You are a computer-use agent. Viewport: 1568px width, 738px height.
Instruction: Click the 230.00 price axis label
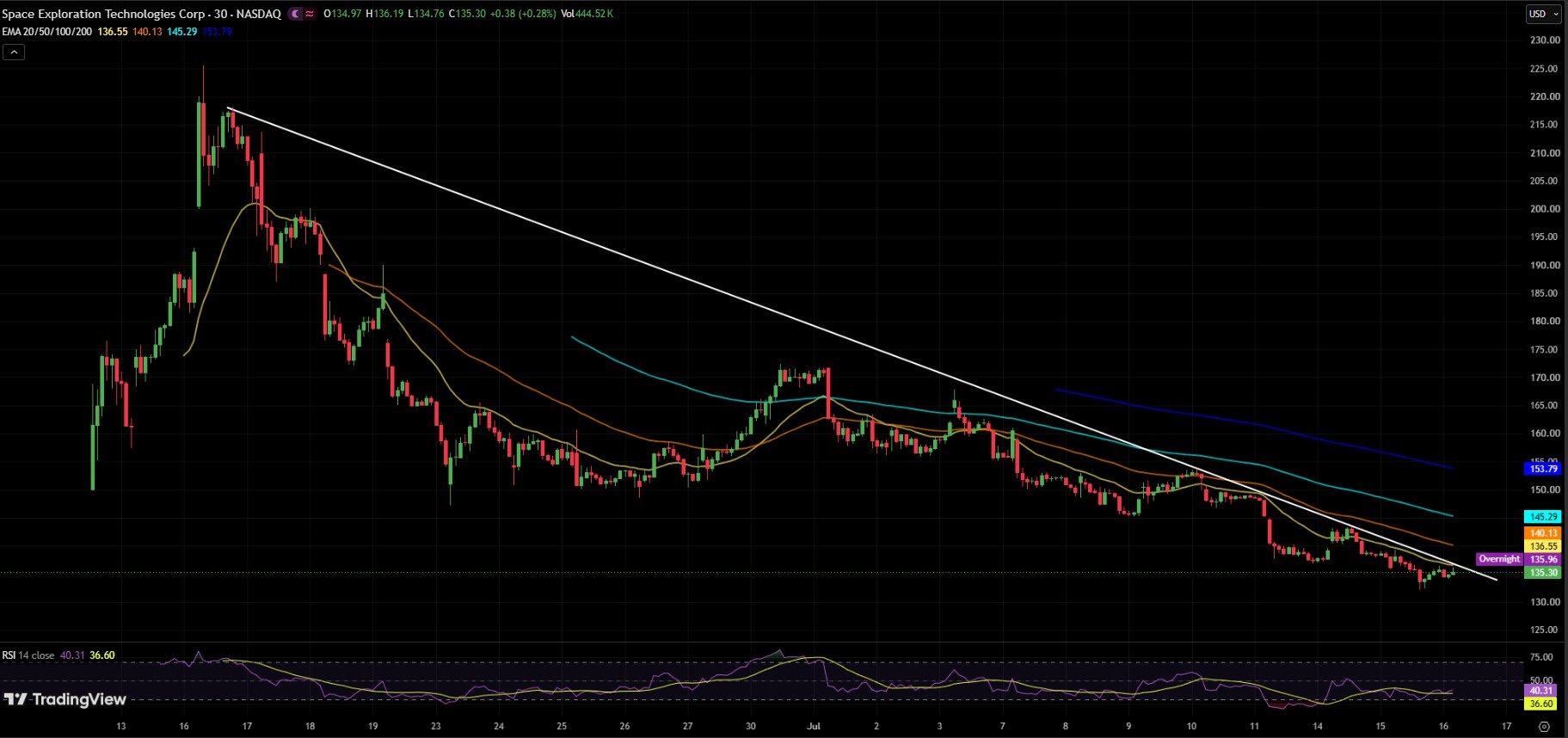1545,40
